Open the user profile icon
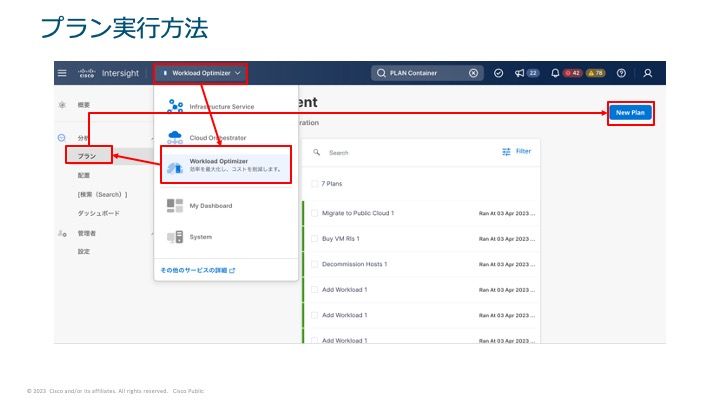This screenshot has height=405, width=720. 647,73
